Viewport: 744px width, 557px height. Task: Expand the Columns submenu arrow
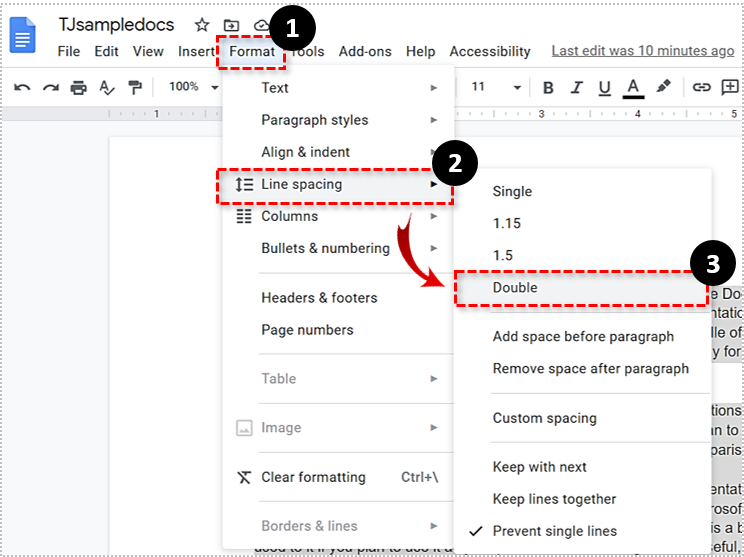(x=433, y=216)
